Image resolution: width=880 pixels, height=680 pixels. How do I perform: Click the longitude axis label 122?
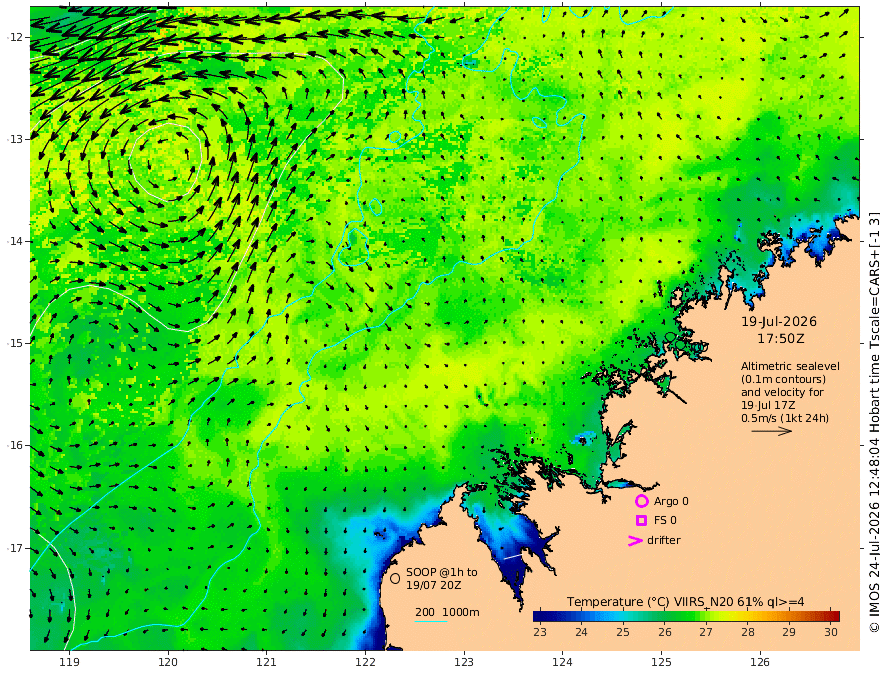pyautogui.click(x=365, y=663)
